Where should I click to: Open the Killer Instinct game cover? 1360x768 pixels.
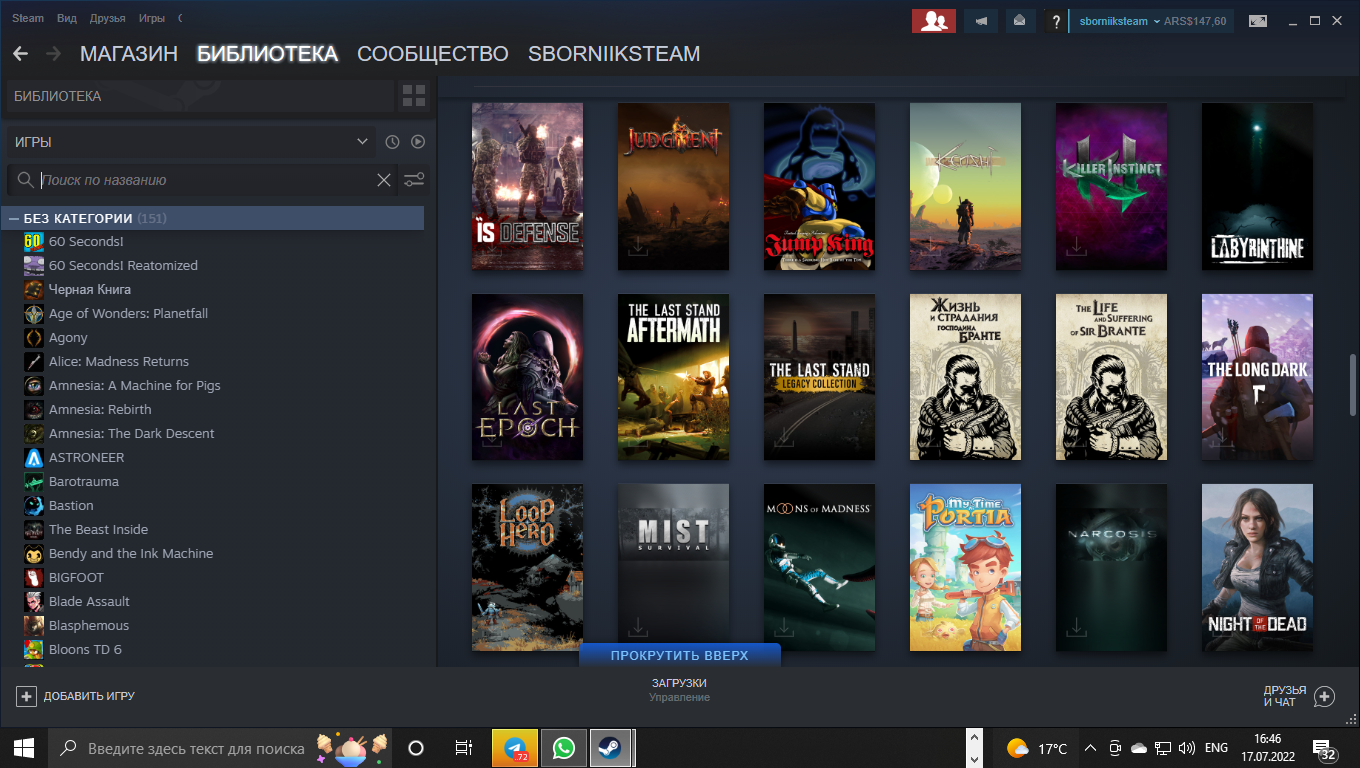coord(1111,186)
